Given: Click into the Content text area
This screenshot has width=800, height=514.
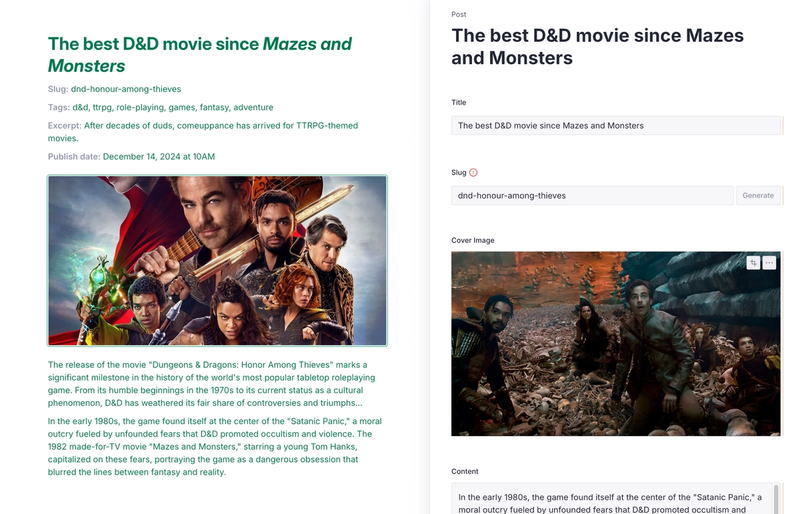Looking at the screenshot, I should [612, 499].
